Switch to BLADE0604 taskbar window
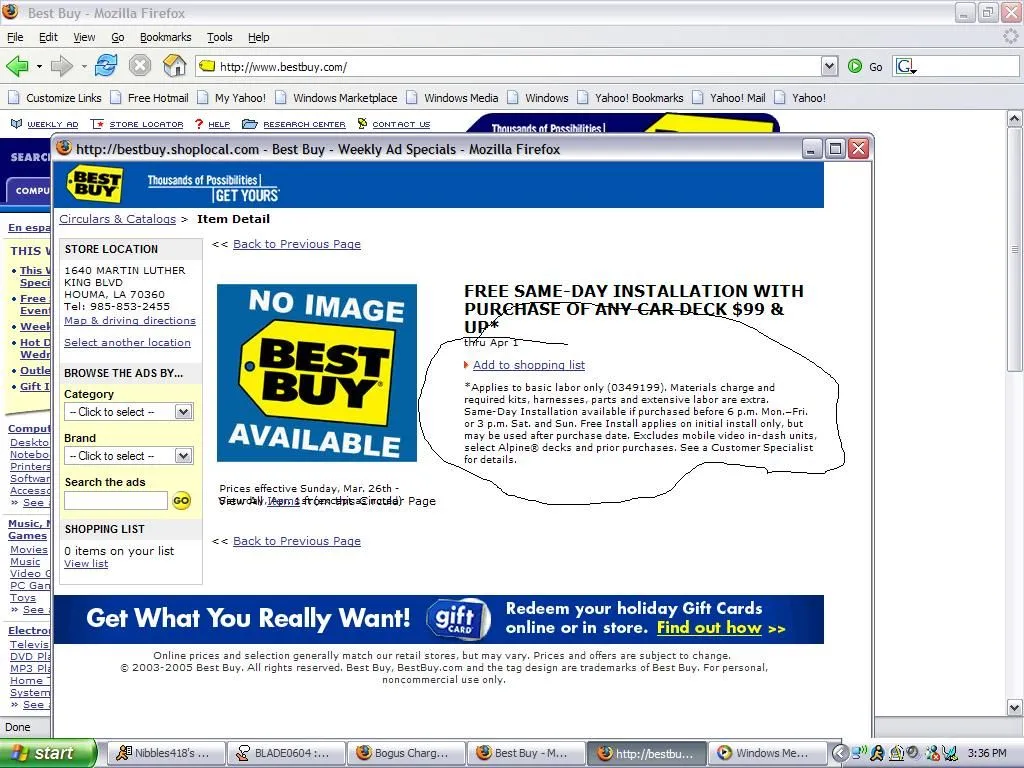Viewport: 1024px width, 768px height. pos(286,753)
